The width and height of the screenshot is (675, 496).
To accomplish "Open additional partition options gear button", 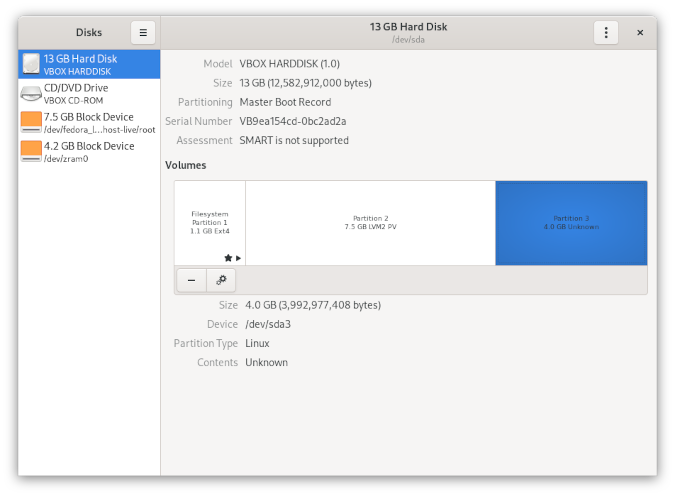I will (221, 280).
